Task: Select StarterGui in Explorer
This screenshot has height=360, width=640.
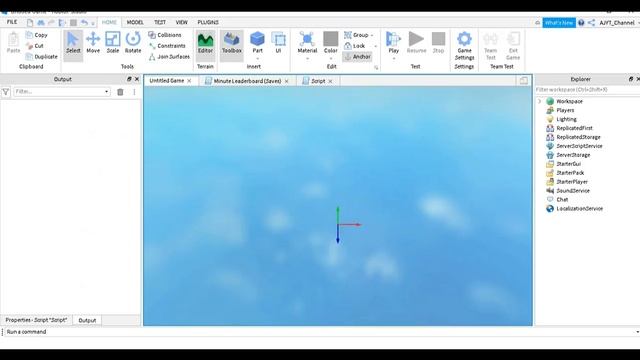Action: point(568,164)
